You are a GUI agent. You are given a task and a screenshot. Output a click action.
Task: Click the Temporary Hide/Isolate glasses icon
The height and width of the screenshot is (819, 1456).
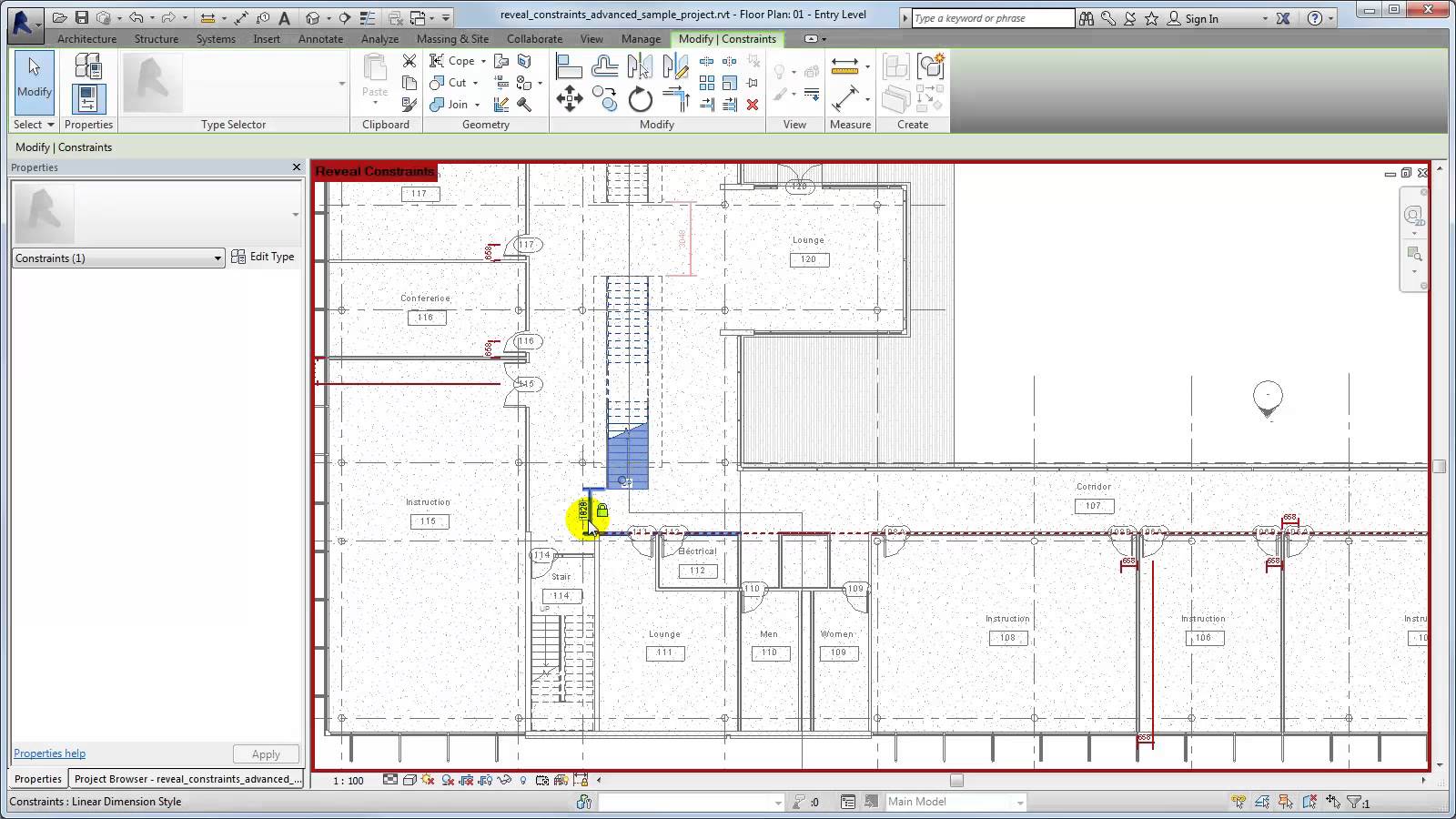[504, 780]
